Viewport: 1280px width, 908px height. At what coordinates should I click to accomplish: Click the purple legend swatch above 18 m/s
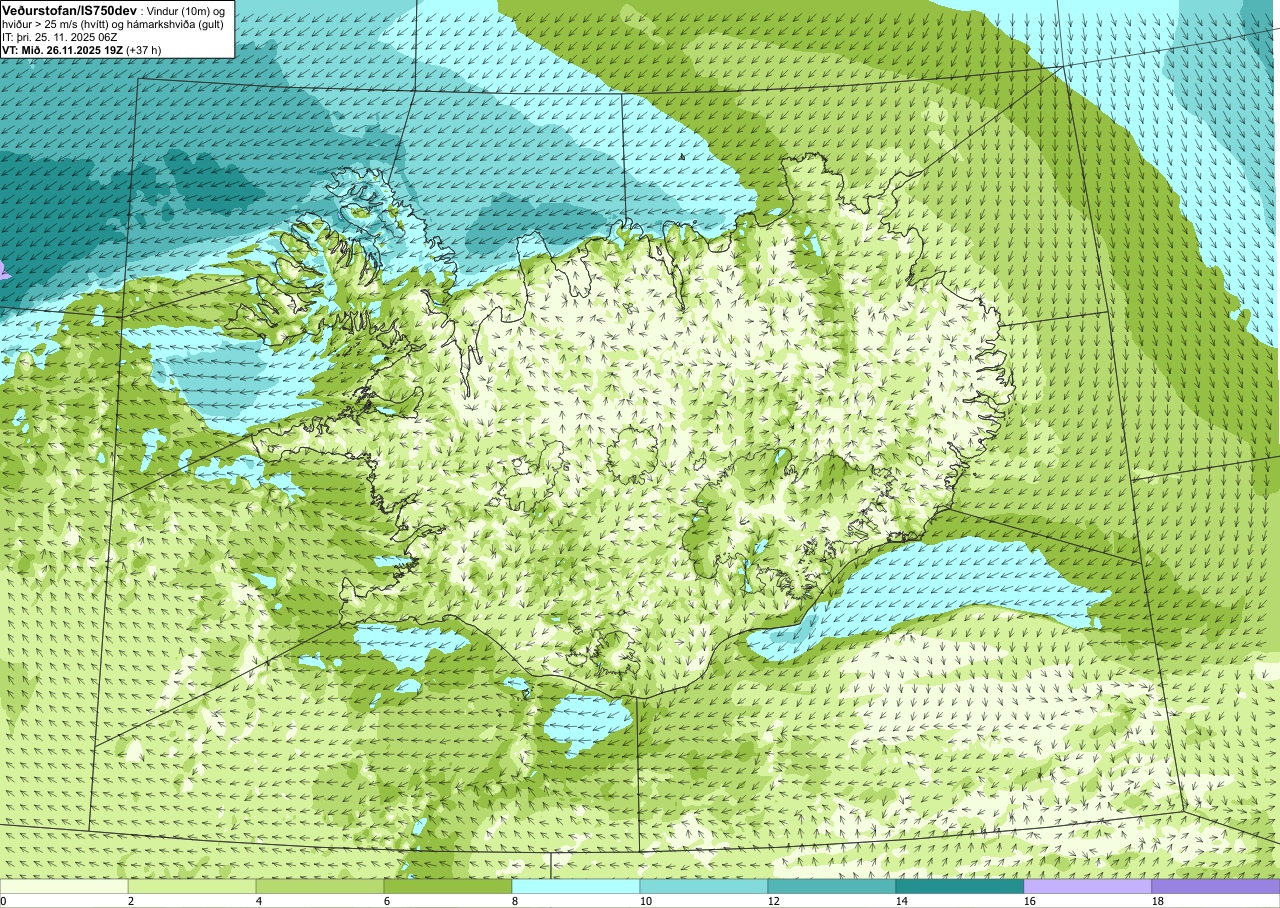click(1216, 886)
